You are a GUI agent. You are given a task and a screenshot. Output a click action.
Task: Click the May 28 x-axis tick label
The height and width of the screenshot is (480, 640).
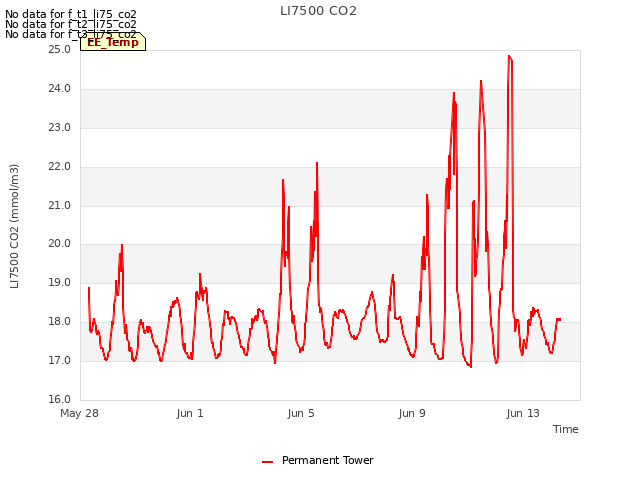pyautogui.click(x=80, y=413)
